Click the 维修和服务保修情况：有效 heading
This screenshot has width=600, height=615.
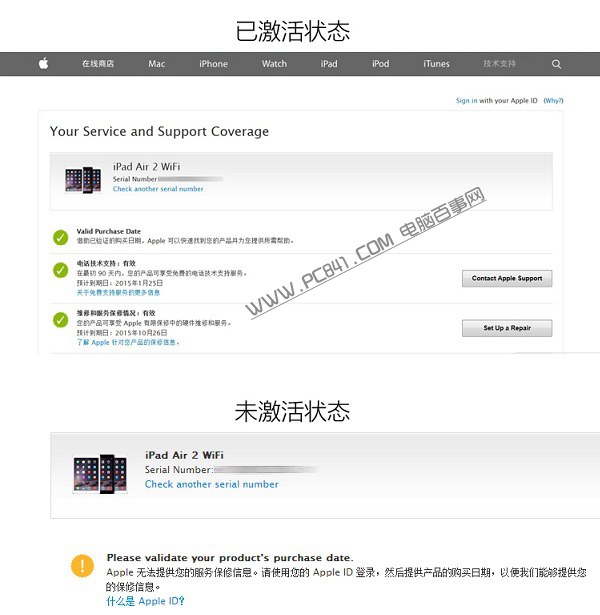116,313
